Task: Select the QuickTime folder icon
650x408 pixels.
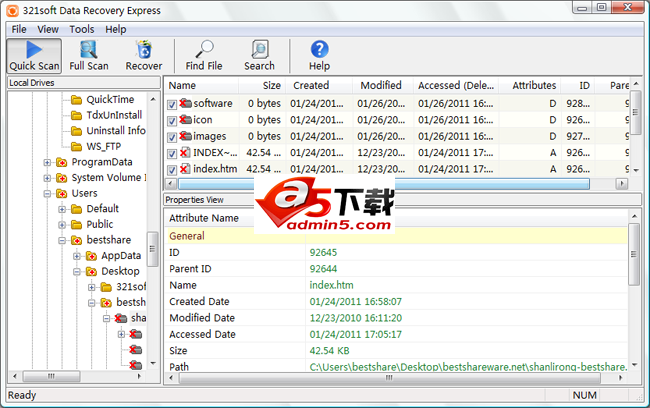Action: pyautogui.click(x=76, y=100)
